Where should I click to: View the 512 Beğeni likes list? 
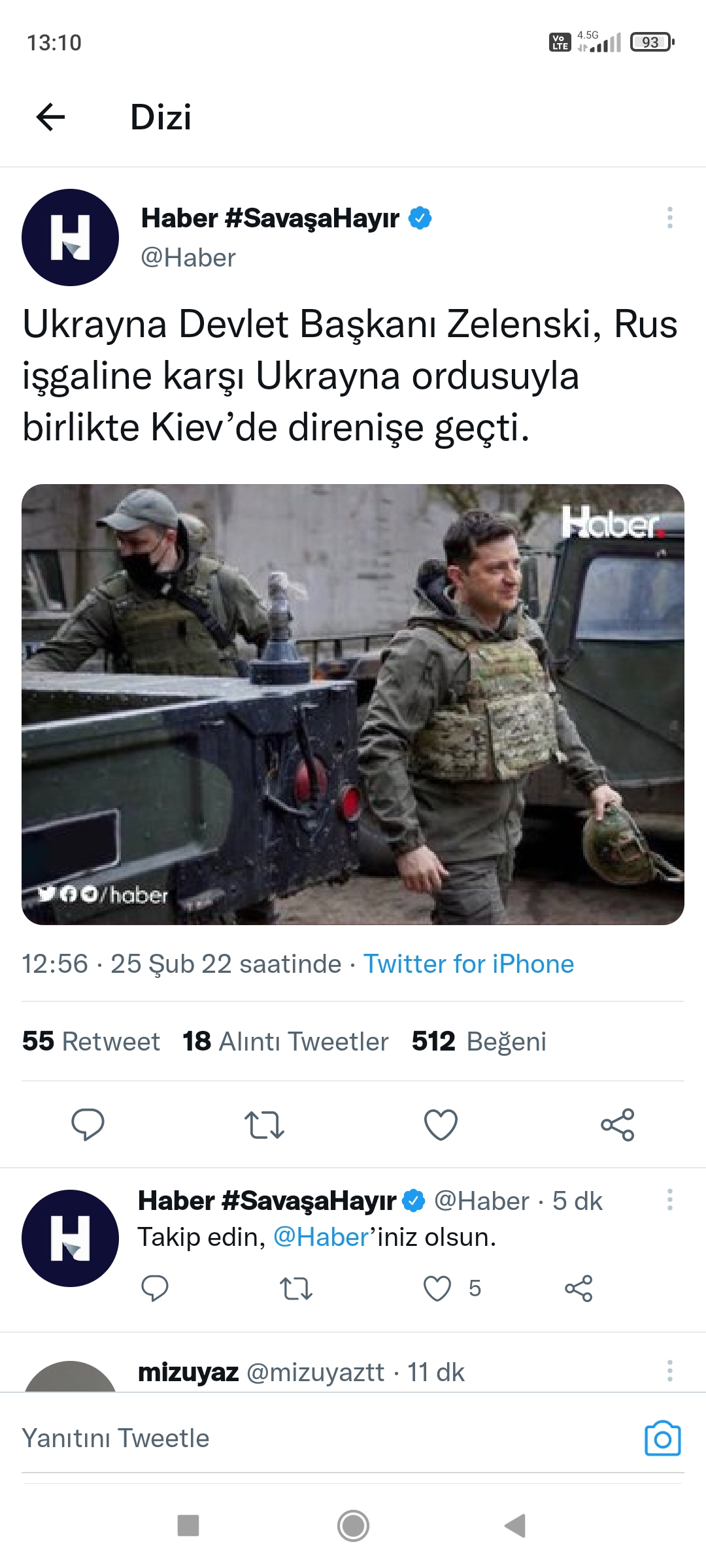tap(479, 1041)
